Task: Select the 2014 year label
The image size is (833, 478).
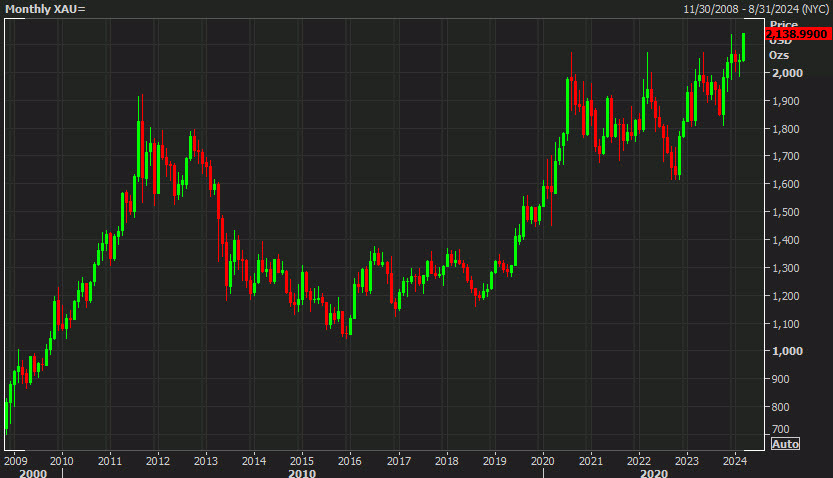Action: click(x=254, y=461)
